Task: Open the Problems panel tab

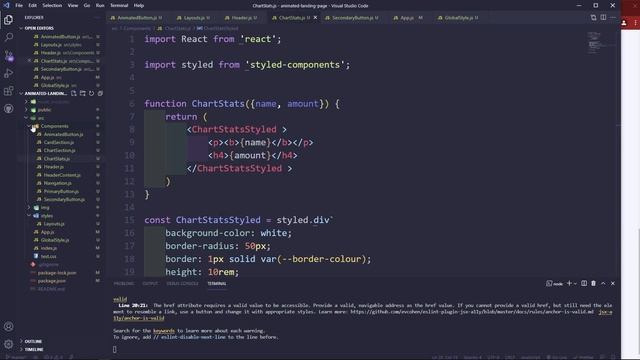Action: pyautogui.click(x=124, y=283)
